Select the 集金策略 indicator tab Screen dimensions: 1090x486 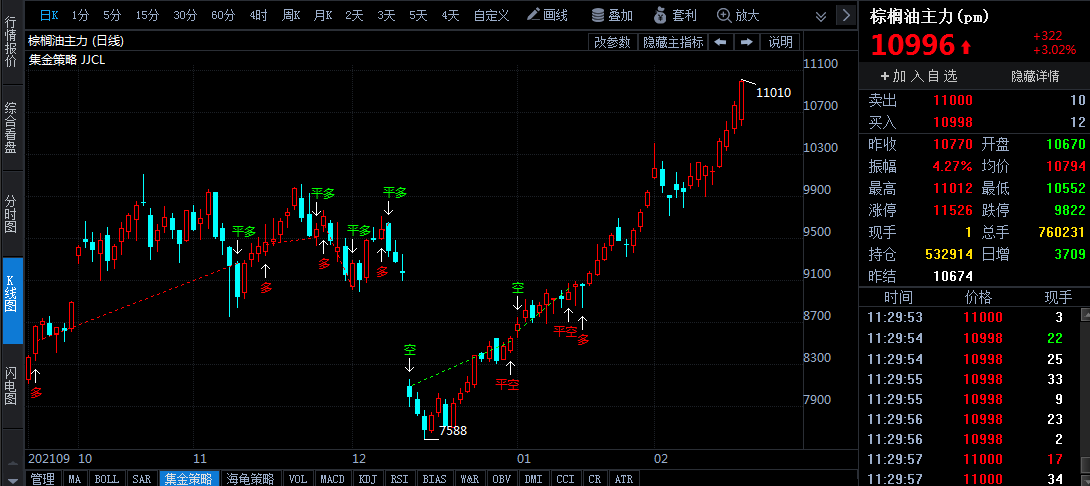190,478
